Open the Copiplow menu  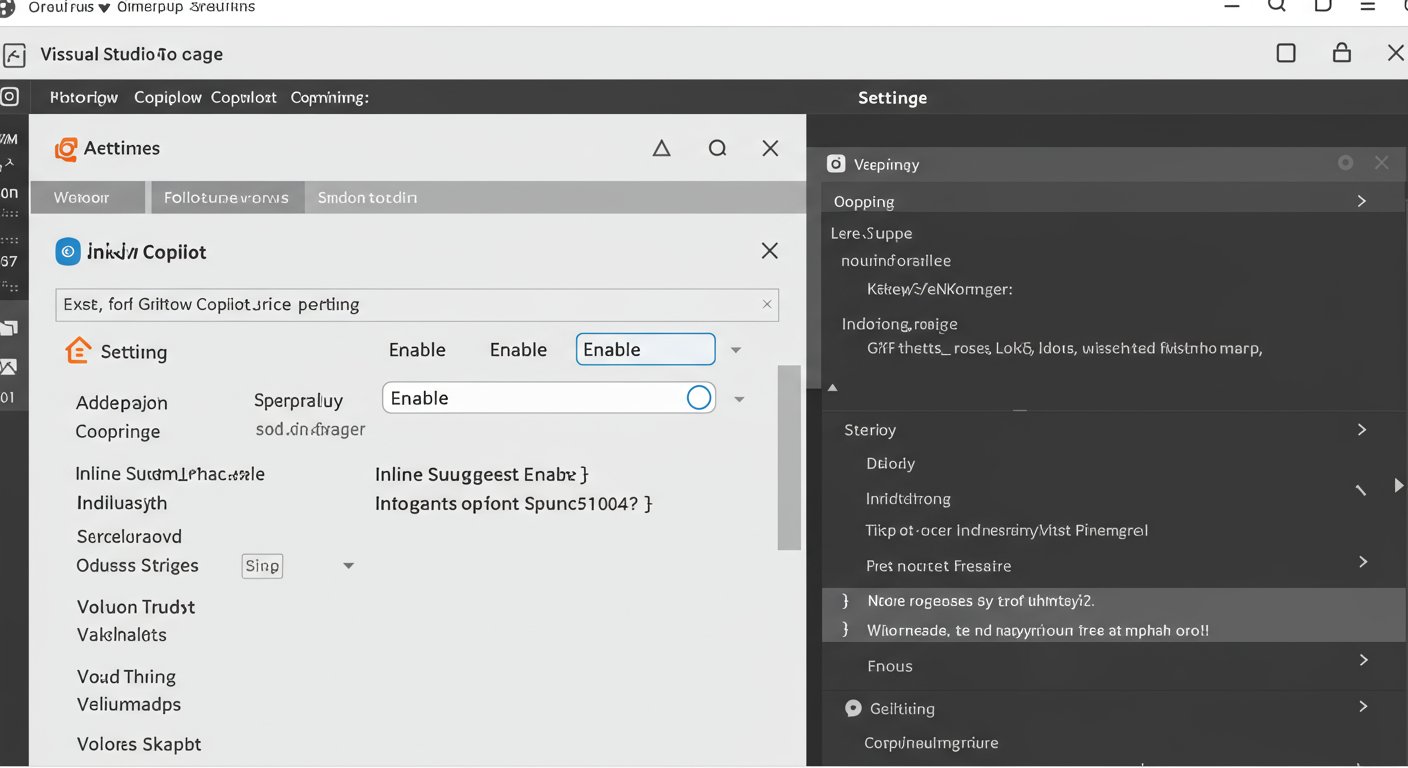click(x=167, y=97)
